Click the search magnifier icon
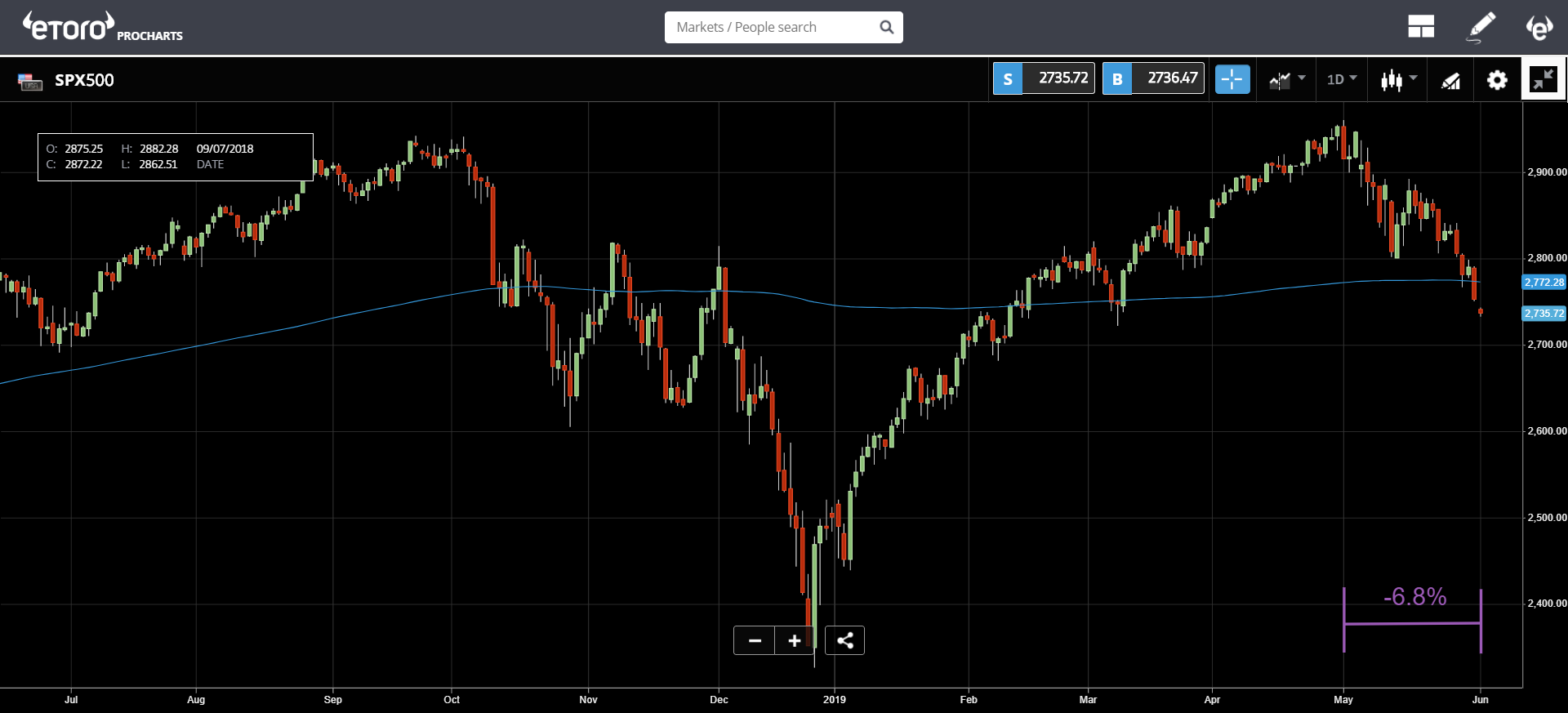1568x713 pixels. (886, 27)
